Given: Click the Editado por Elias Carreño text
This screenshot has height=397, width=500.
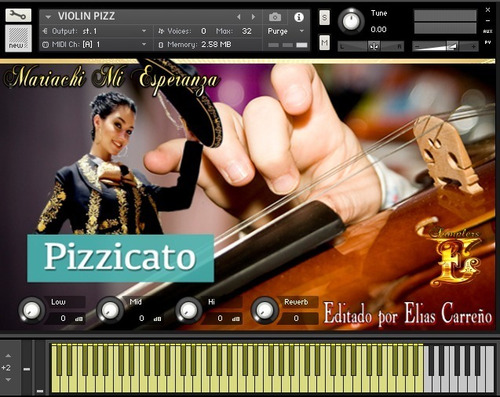Looking at the screenshot, I should pos(408,314).
